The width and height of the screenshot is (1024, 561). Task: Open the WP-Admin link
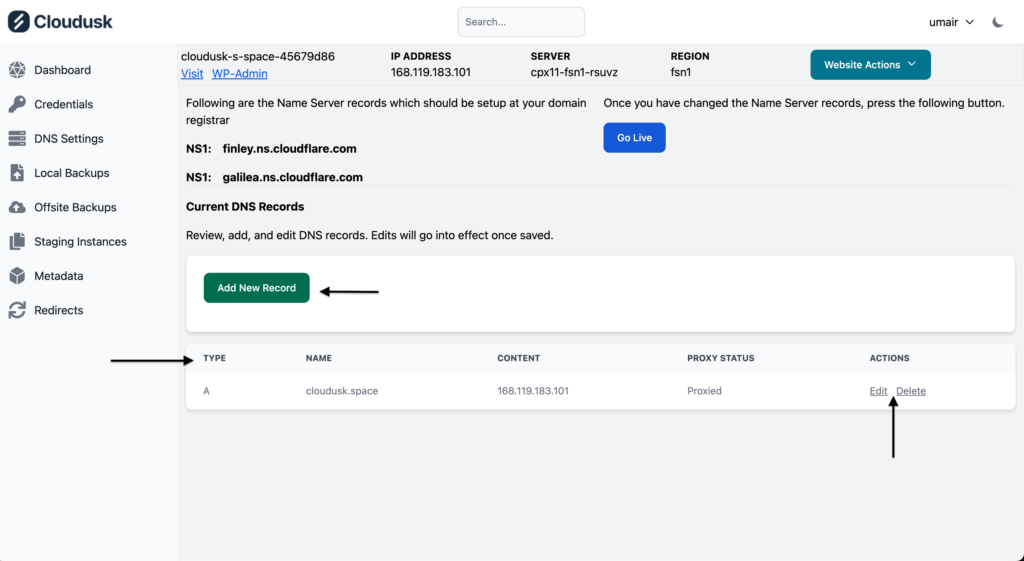239,74
